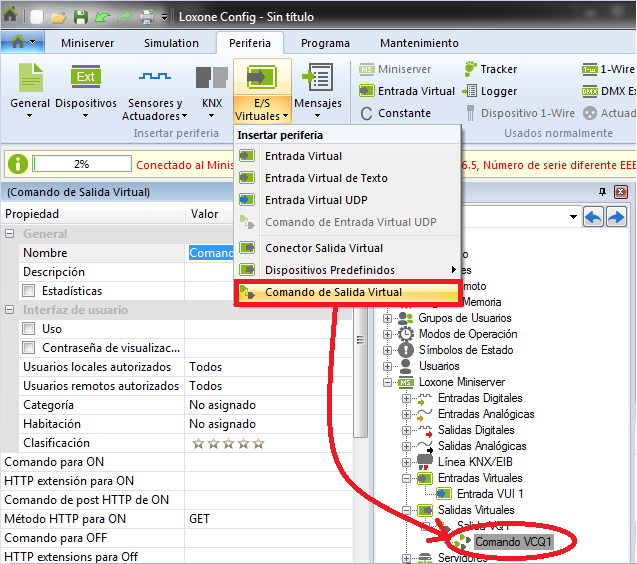The height and width of the screenshot is (564, 637).
Task: Insert the 1-Wire extension
Action: 609,69
